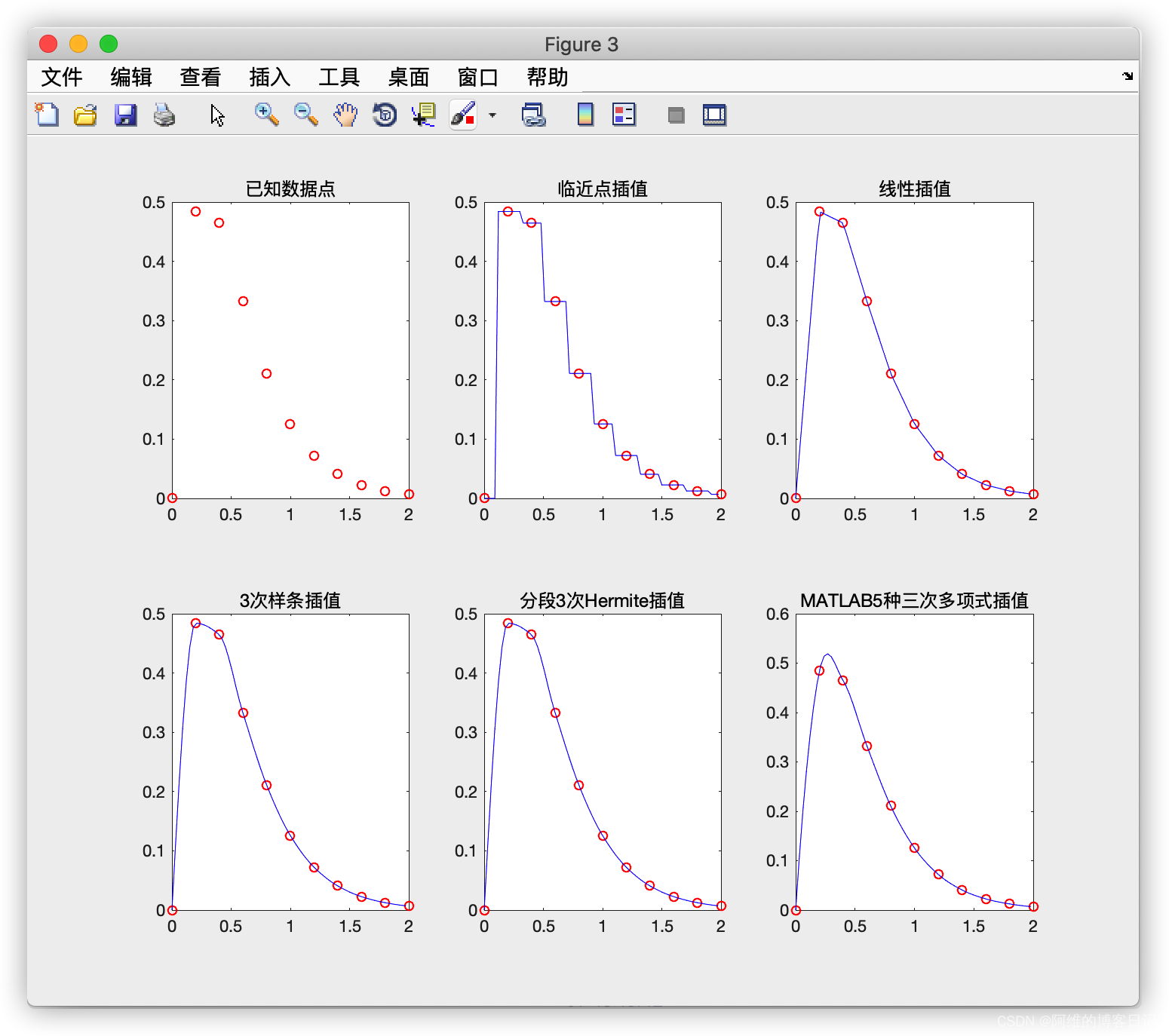Select the 线性插值 subplot title
Image resolution: width=1169 pixels, height=1036 pixels.
[915, 189]
